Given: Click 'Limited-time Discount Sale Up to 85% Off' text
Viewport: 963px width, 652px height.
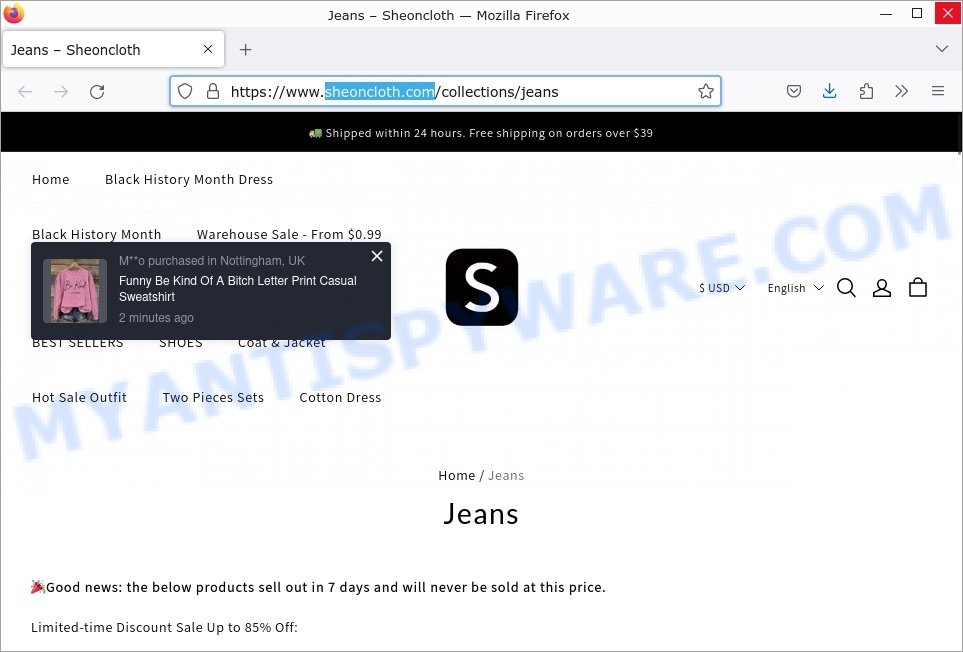Looking at the screenshot, I should coord(164,627).
